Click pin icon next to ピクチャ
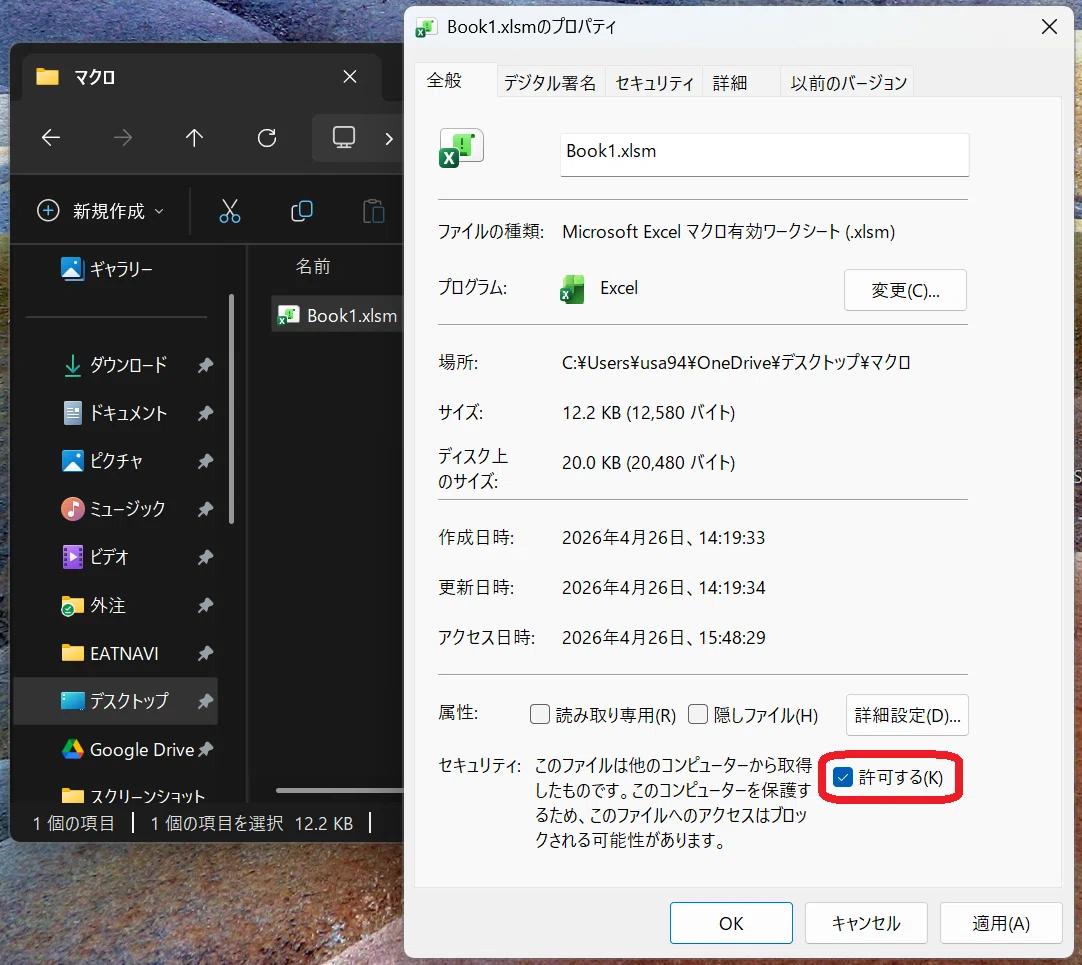Image resolution: width=1082 pixels, height=965 pixels. (x=205, y=461)
